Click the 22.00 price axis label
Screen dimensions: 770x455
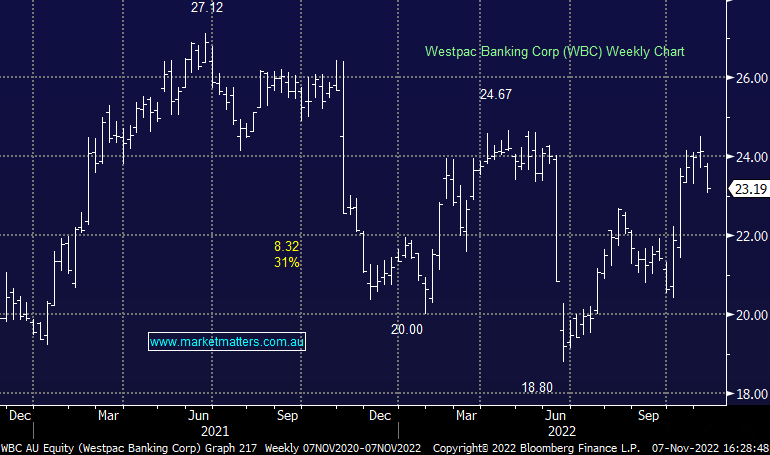click(748, 235)
